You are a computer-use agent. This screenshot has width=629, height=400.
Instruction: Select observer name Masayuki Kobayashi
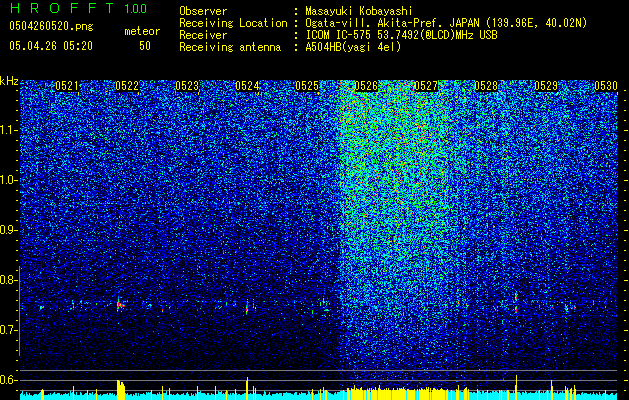(359, 11)
